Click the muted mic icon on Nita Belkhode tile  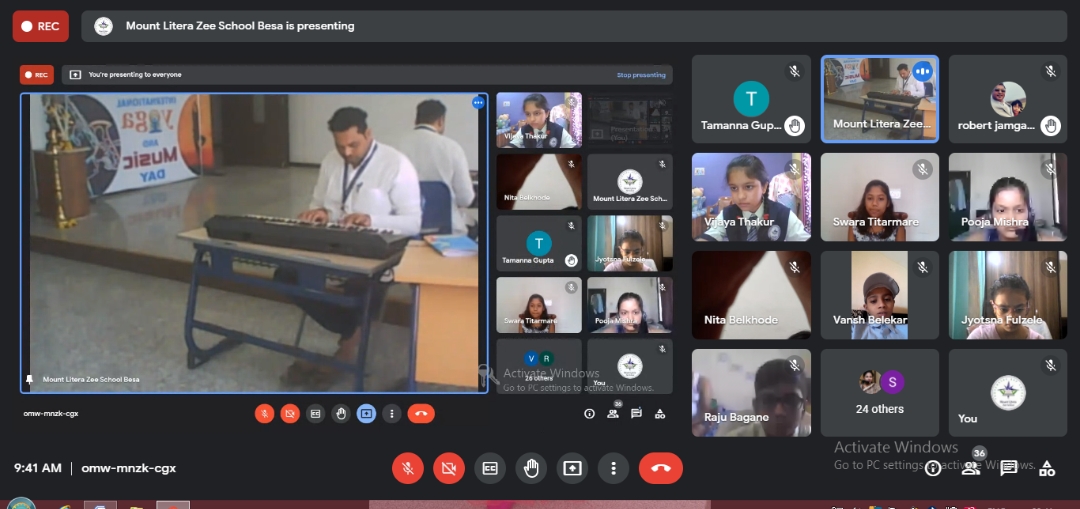tap(794, 267)
